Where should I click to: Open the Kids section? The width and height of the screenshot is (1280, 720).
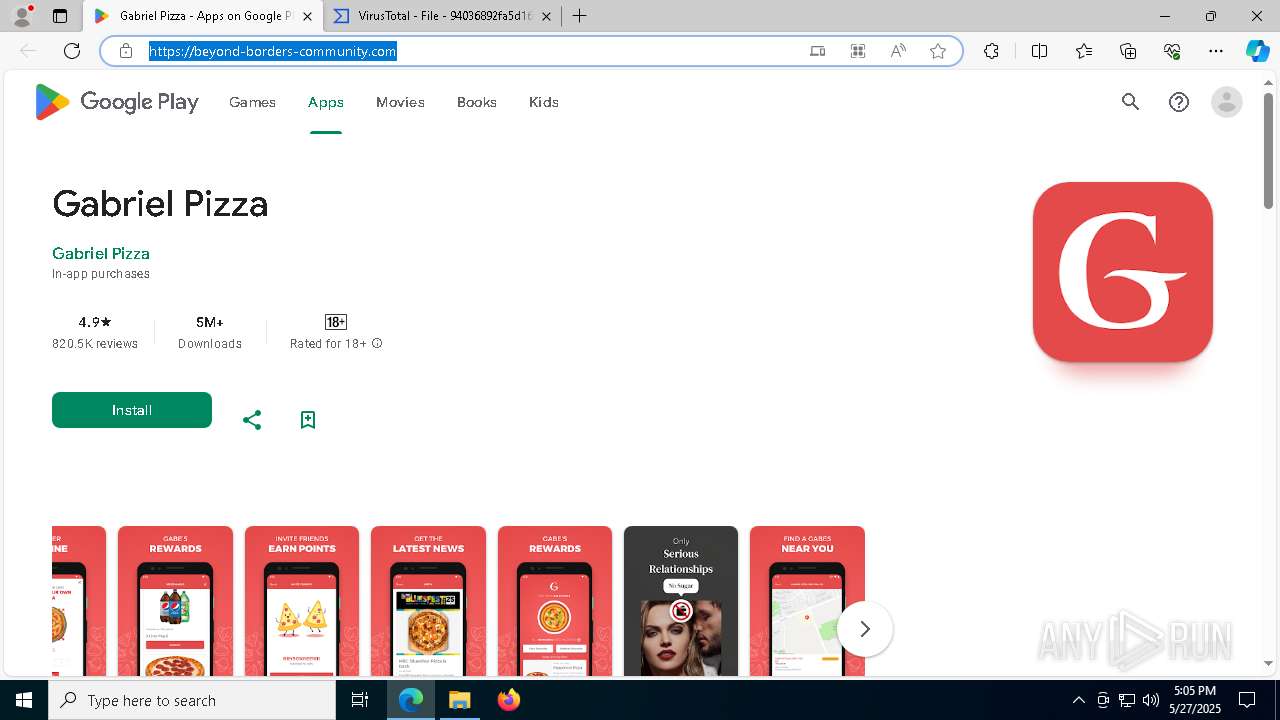pyautogui.click(x=544, y=102)
